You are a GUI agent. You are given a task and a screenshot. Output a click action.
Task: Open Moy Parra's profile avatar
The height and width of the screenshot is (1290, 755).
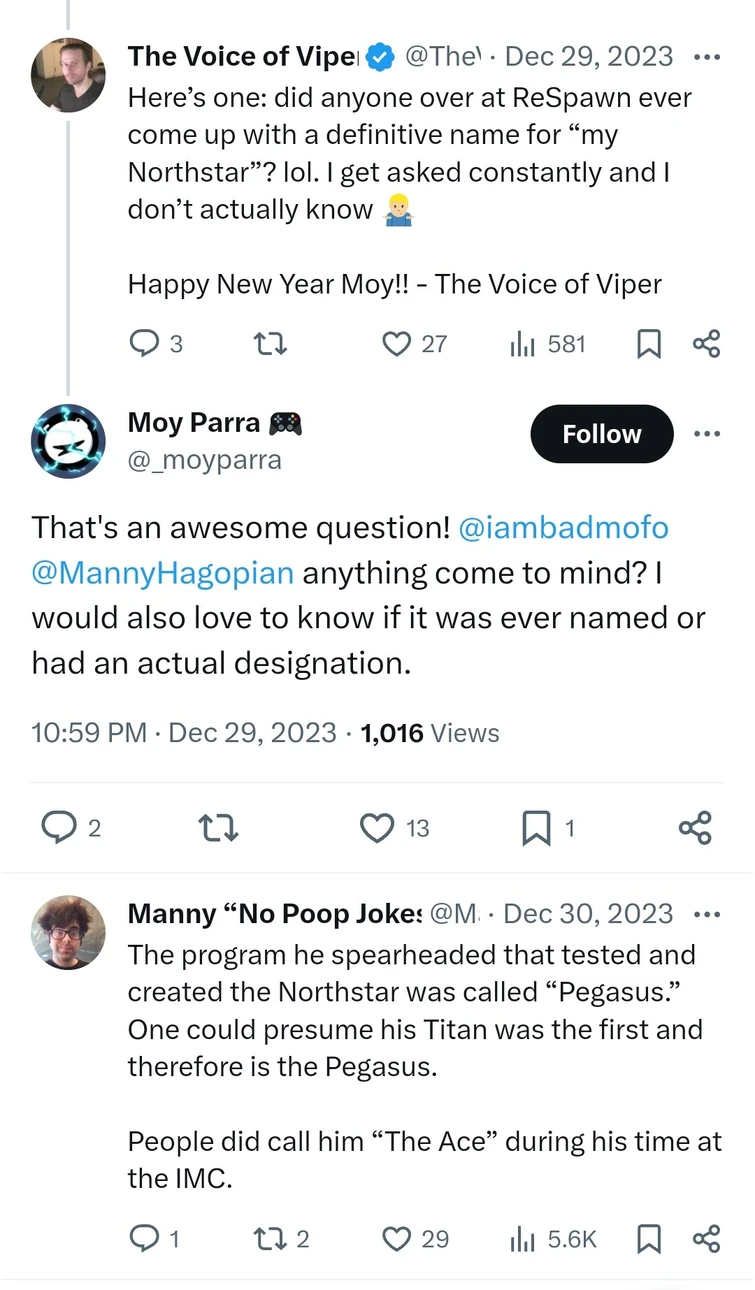coord(68,441)
